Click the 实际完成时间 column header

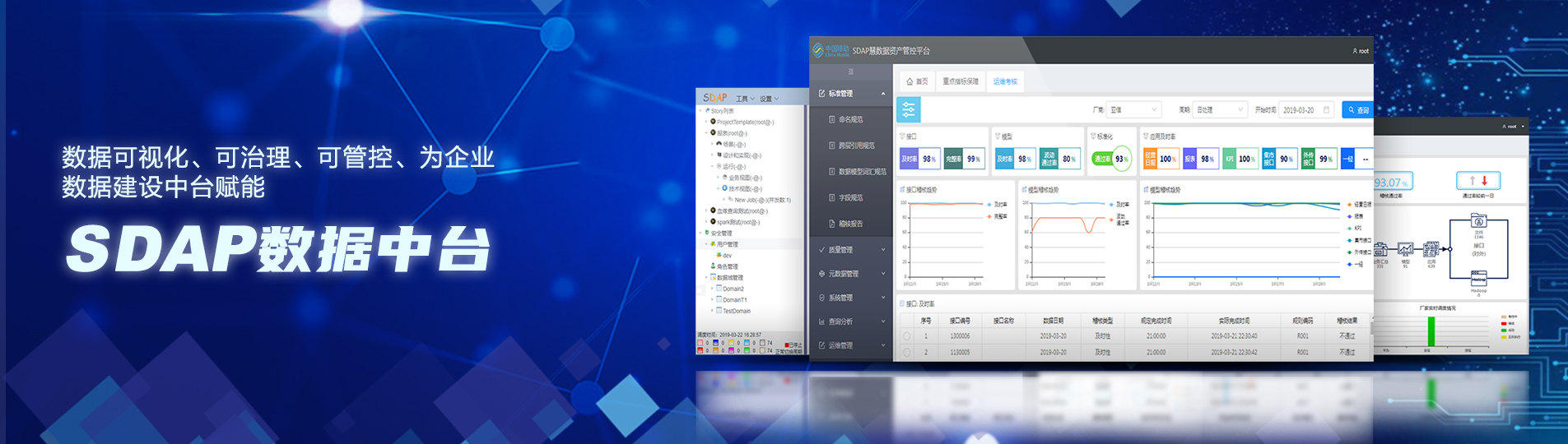1234,321
